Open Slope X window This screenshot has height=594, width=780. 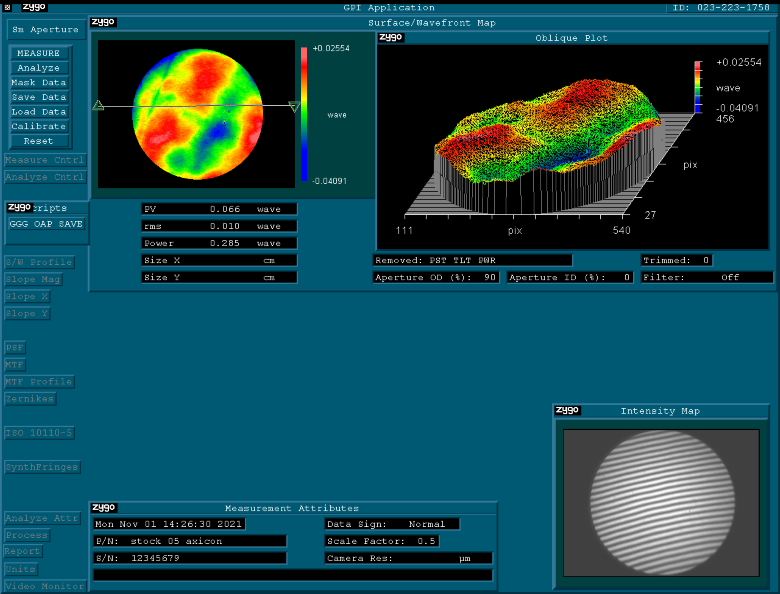pos(27,297)
